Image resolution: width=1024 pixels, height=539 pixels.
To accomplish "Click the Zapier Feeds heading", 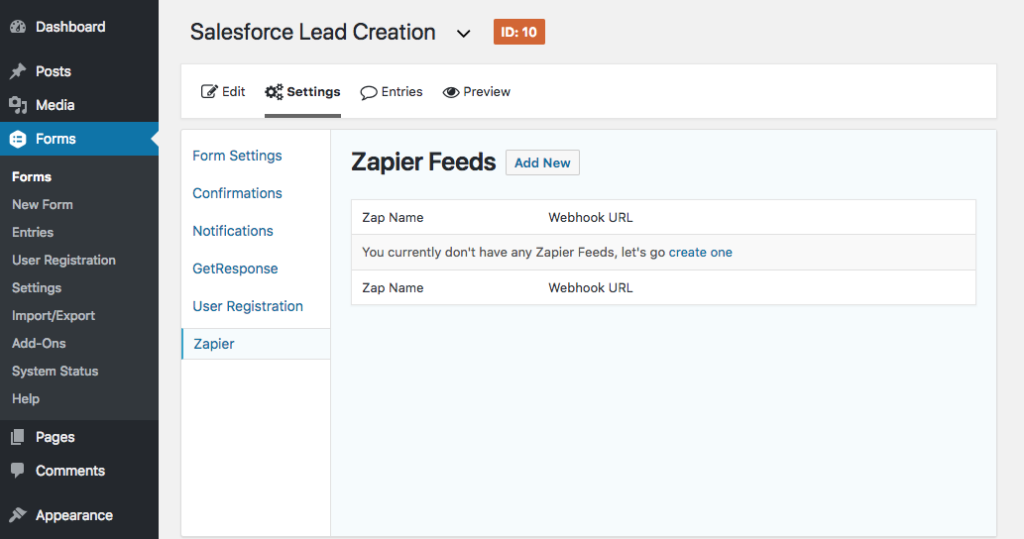I will tap(423, 162).
